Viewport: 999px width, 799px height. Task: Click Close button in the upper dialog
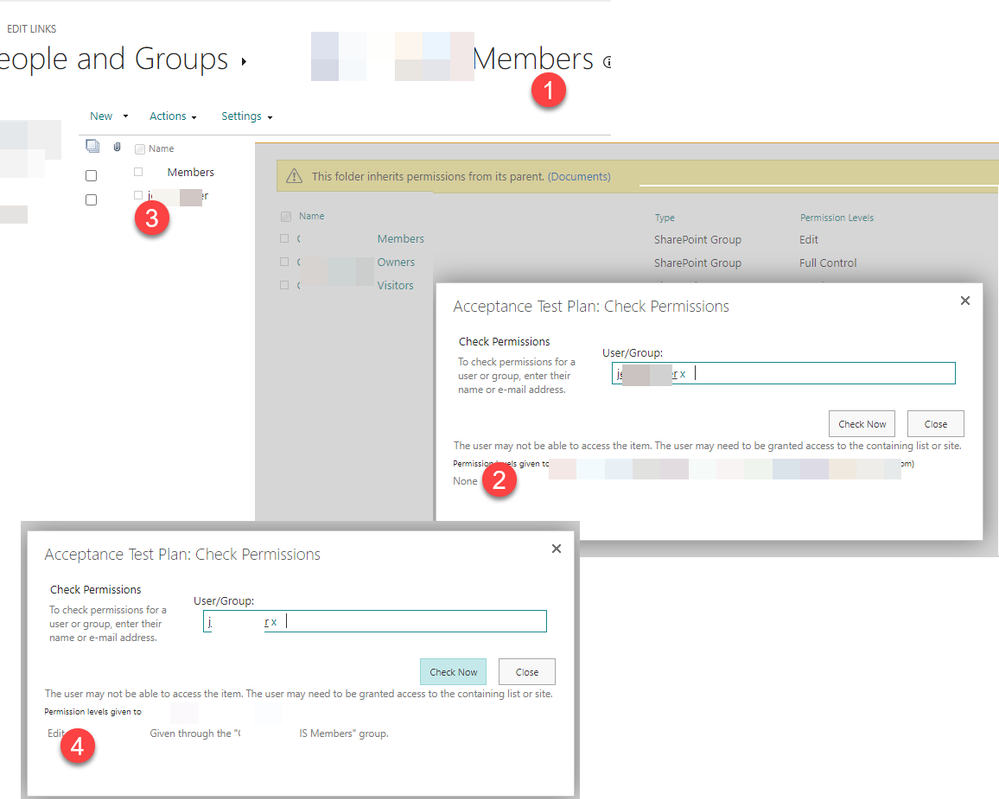935,424
